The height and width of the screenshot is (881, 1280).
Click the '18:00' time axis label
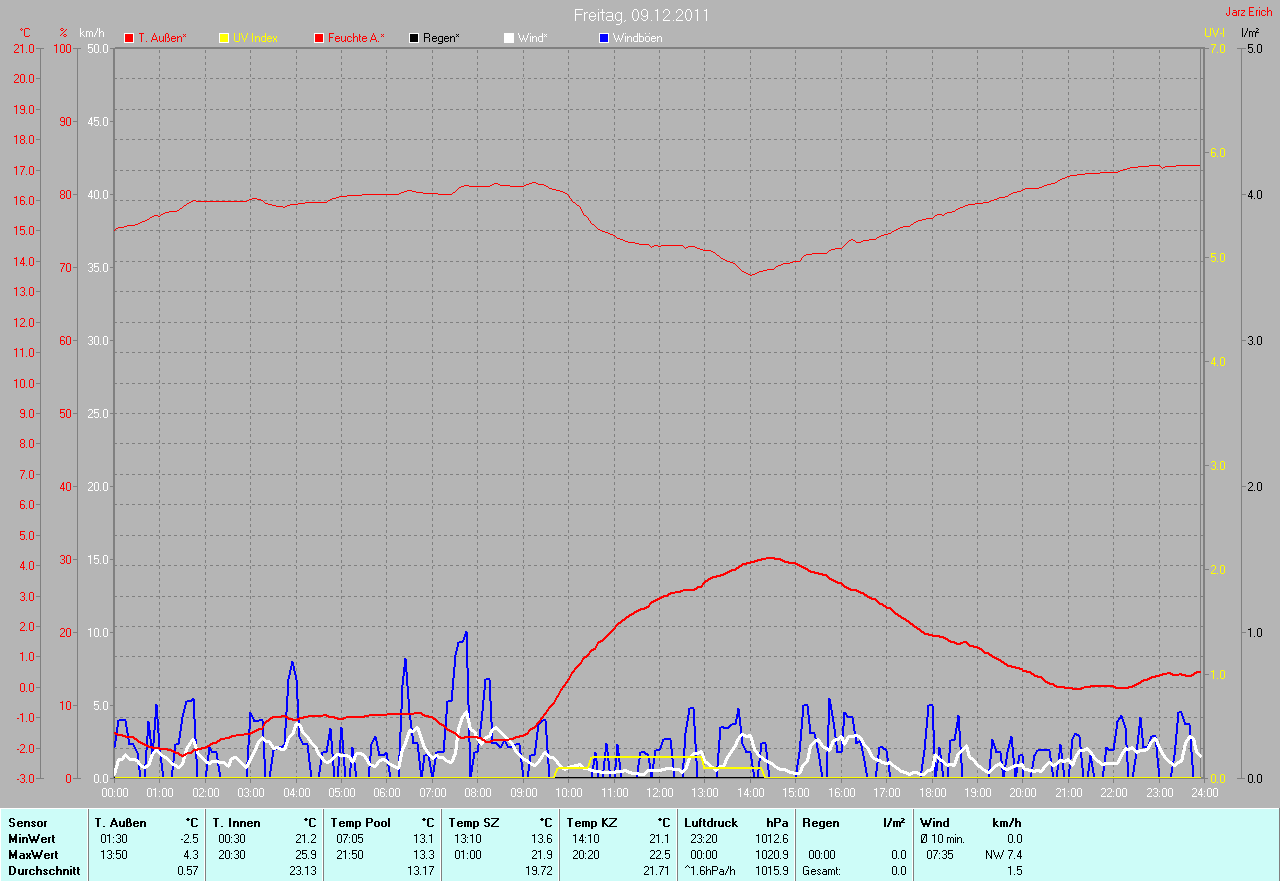[x=932, y=792]
